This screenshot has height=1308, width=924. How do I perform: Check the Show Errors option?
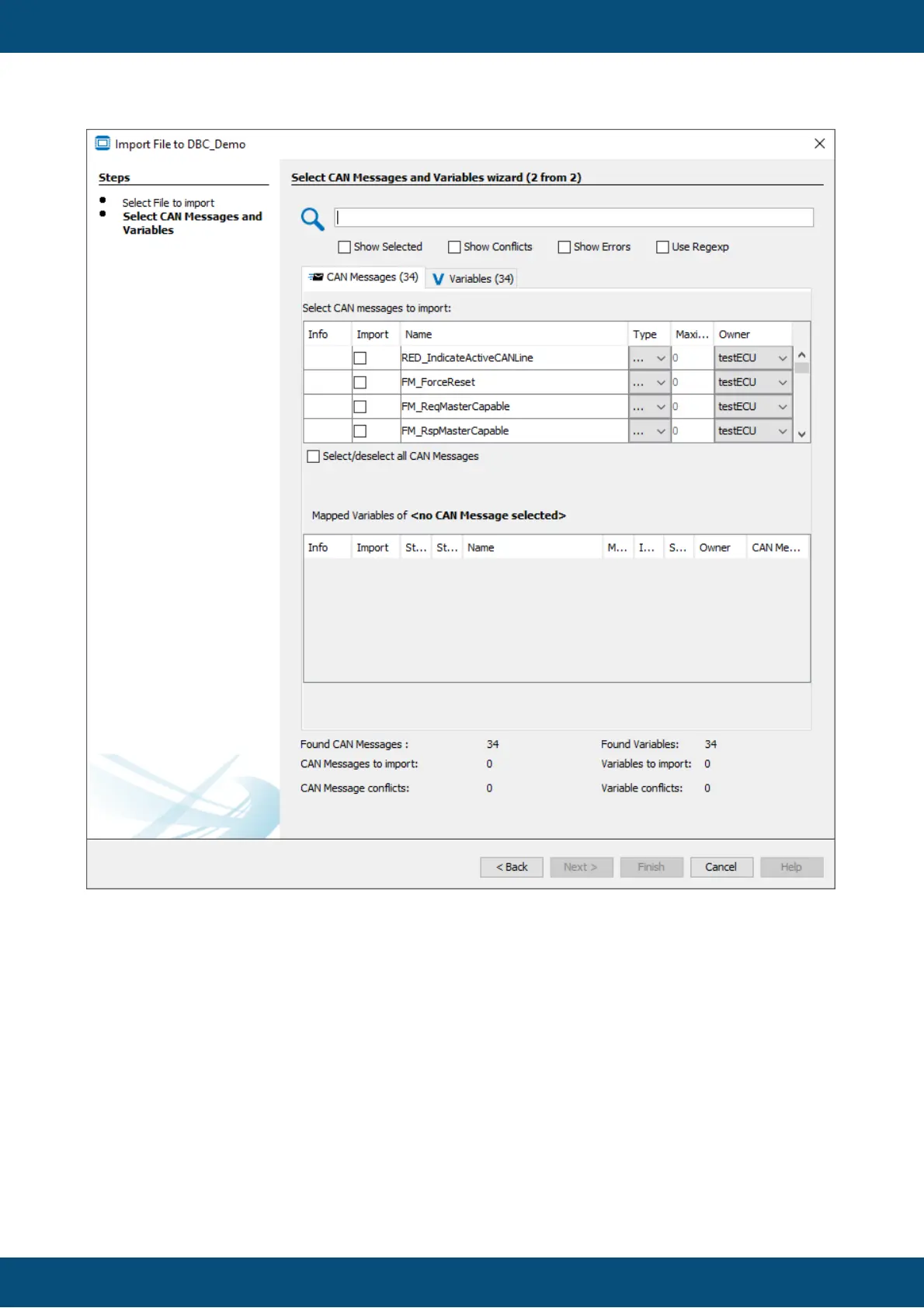pyautogui.click(x=564, y=247)
